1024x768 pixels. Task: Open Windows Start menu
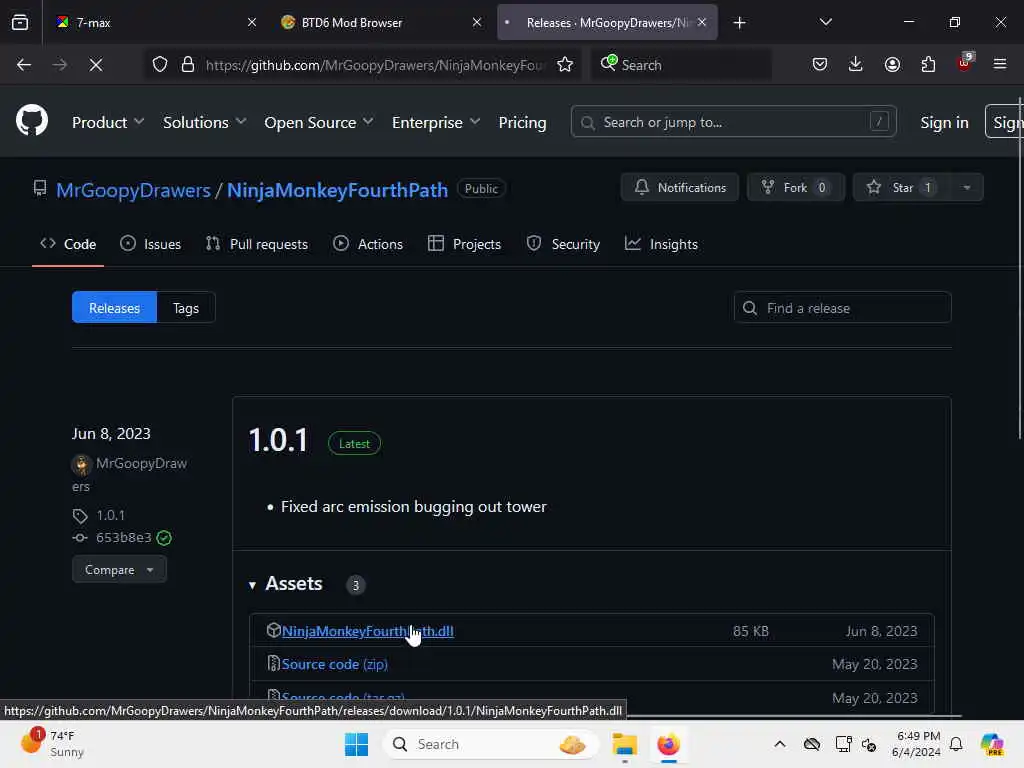coord(357,744)
